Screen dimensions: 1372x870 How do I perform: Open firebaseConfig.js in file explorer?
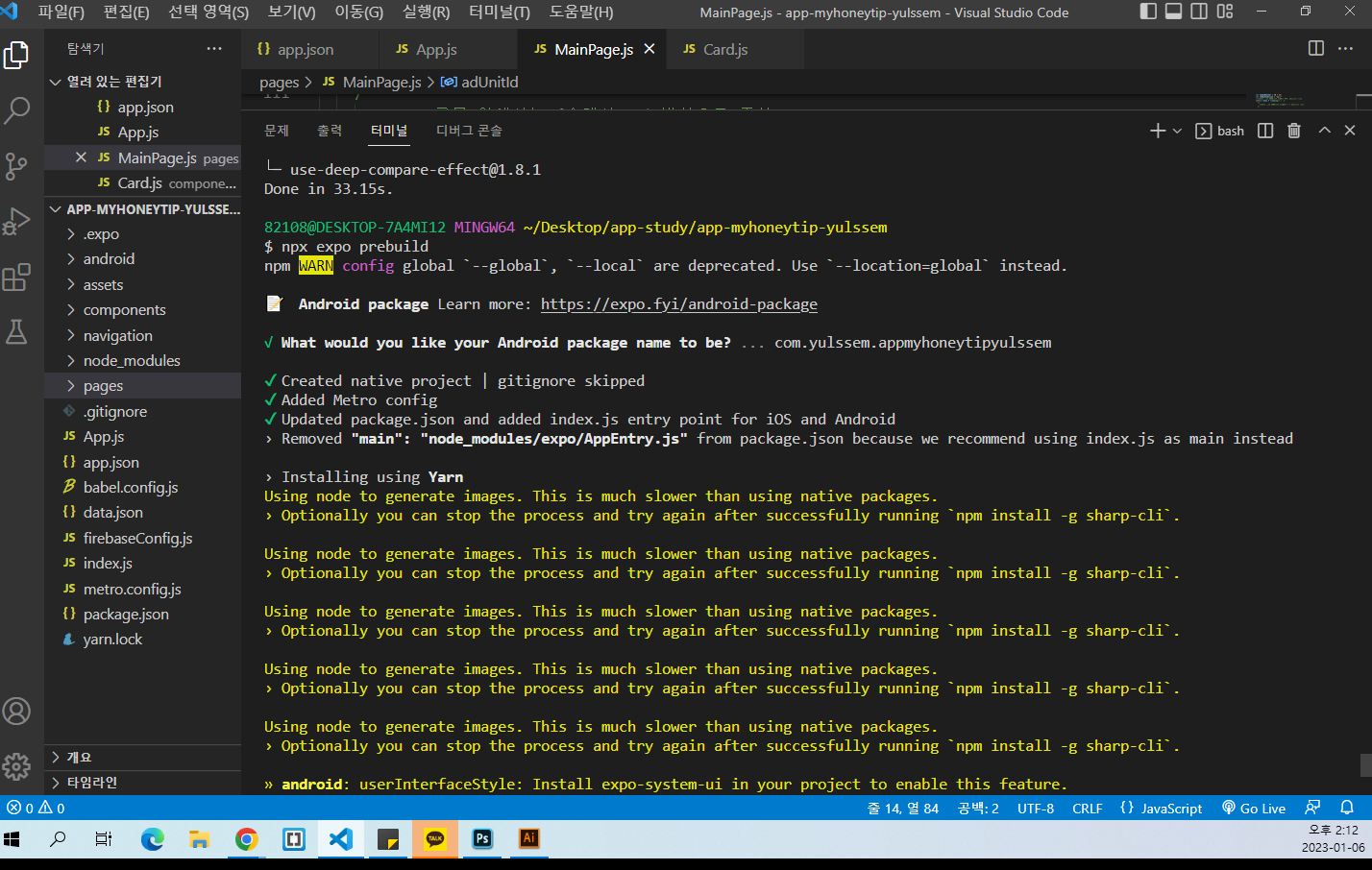(x=142, y=539)
